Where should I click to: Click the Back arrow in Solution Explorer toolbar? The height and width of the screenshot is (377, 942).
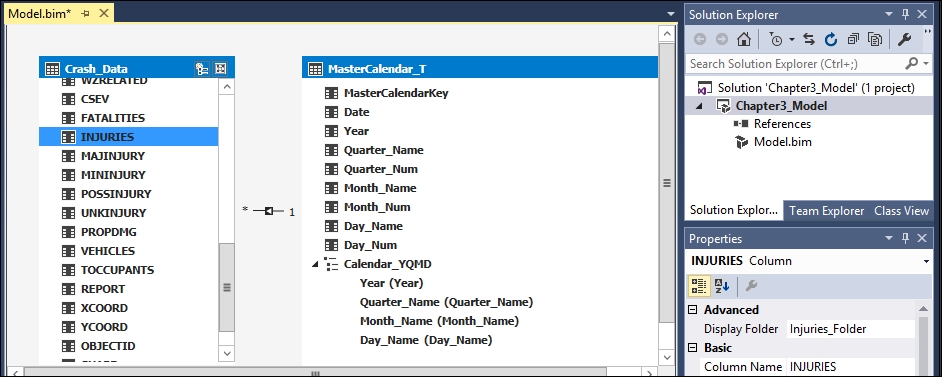700,39
